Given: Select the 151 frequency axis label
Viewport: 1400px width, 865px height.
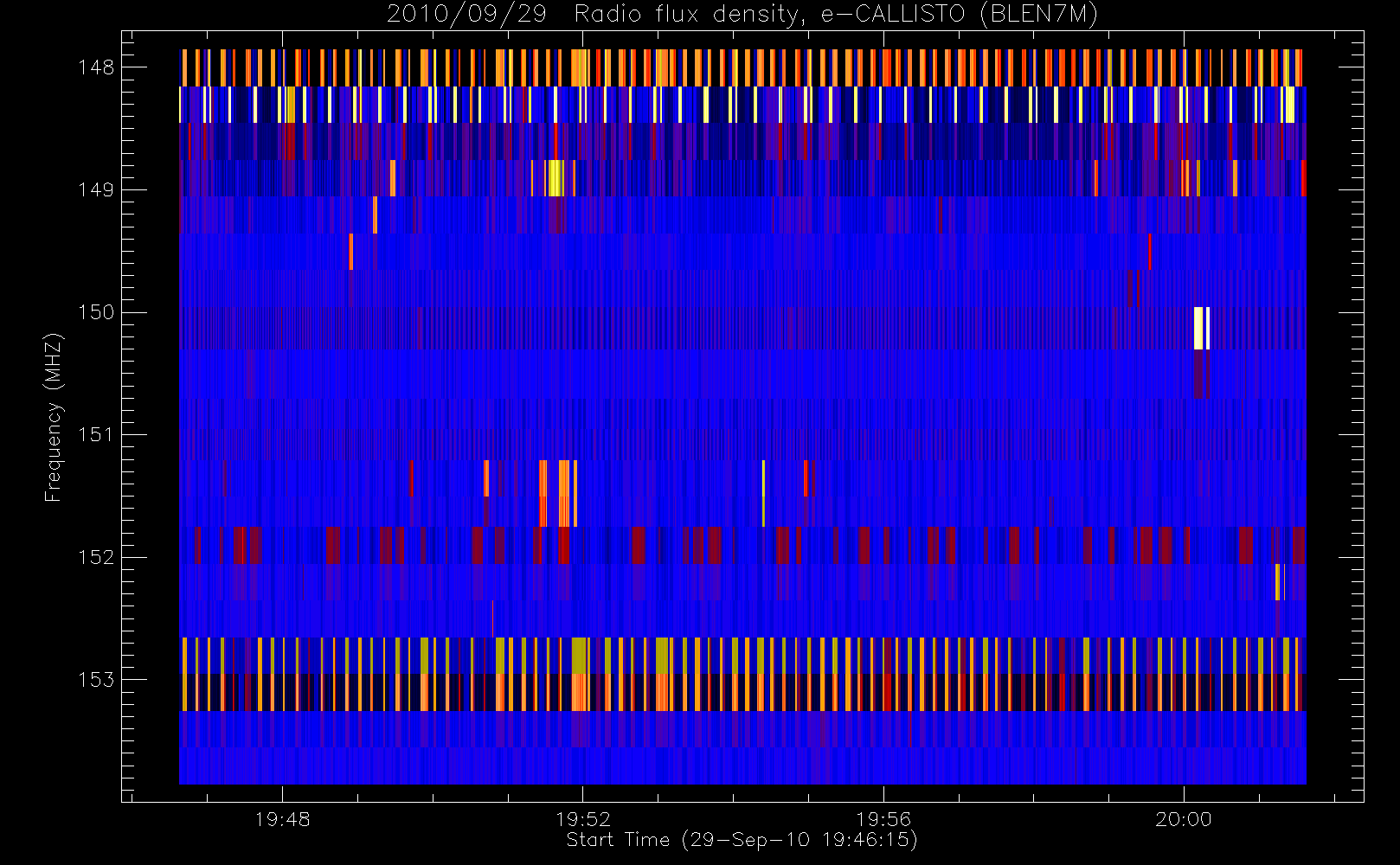Looking at the screenshot, I should 96,434.
